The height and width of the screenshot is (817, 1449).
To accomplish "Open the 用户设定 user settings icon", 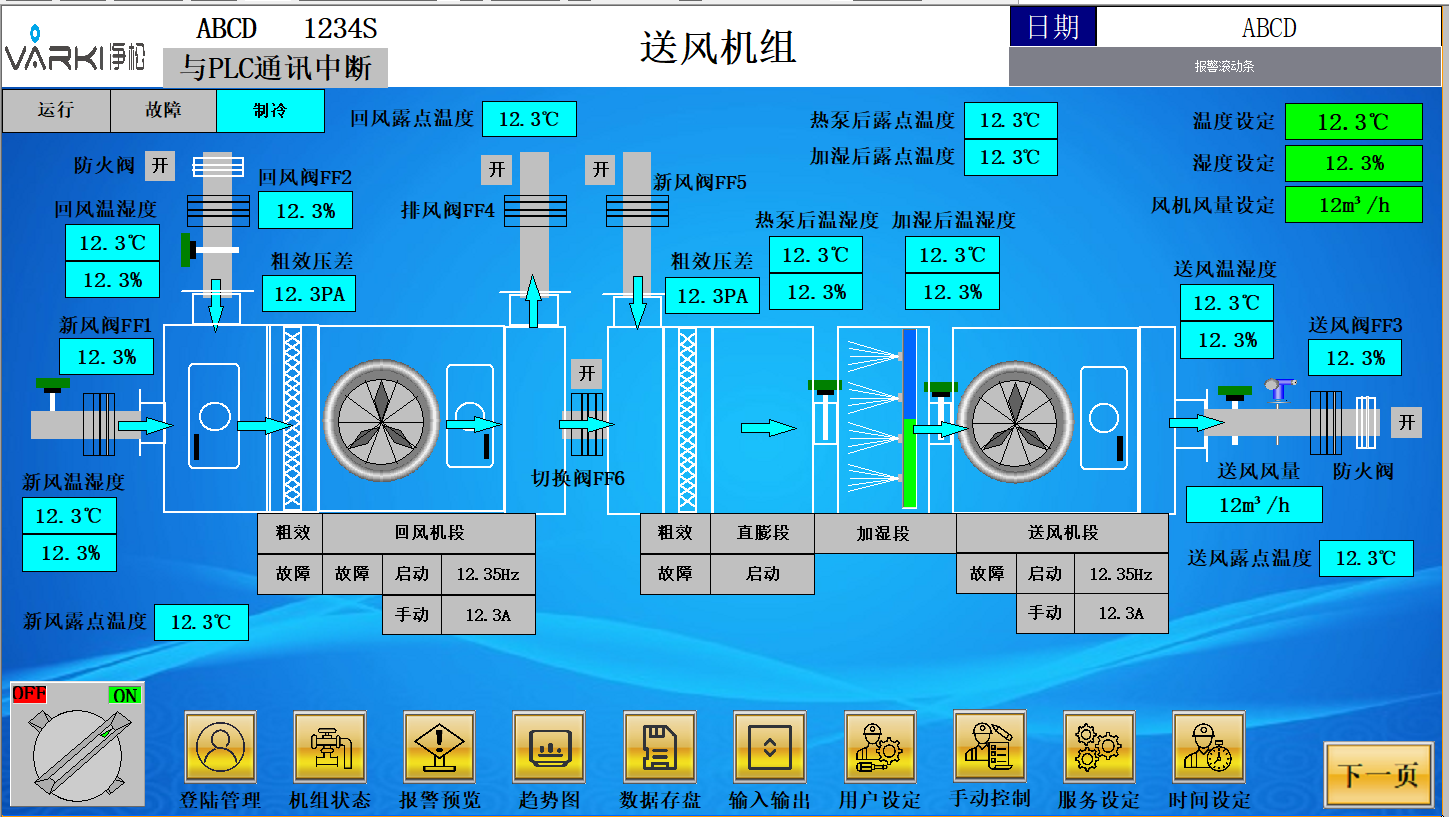I will tap(880, 746).
